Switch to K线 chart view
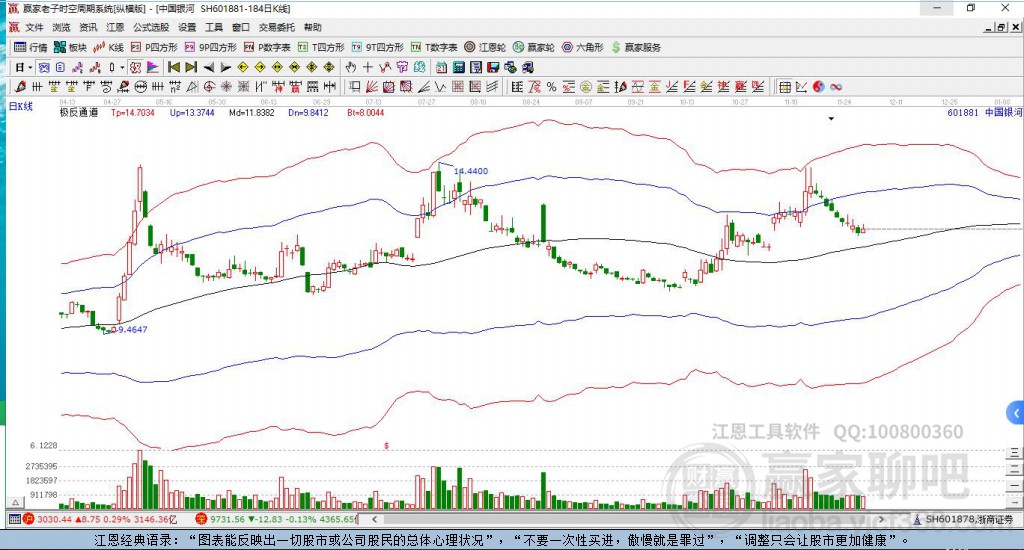 point(108,47)
